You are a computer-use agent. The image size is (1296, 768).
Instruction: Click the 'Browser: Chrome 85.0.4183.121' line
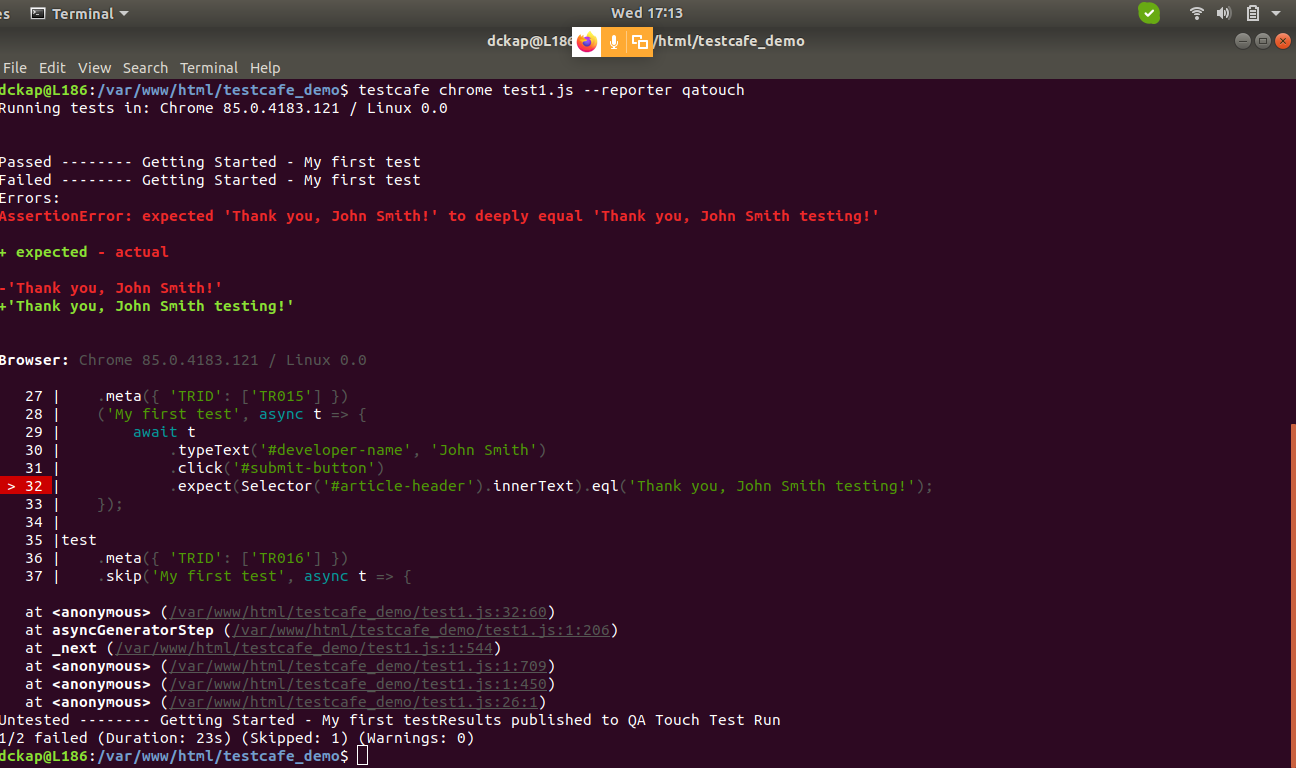tap(183, 360)
